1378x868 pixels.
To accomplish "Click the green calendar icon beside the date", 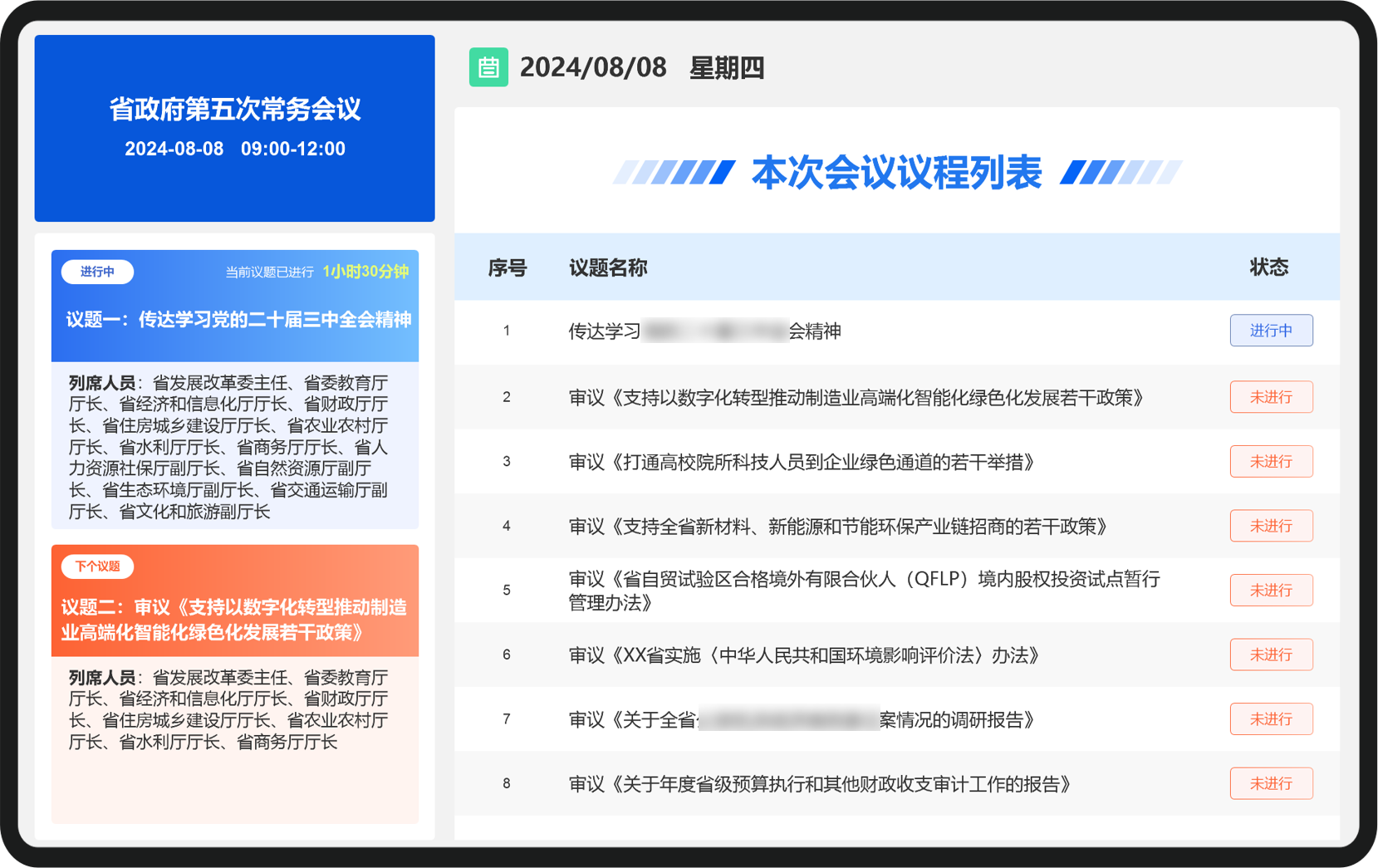I will (488, 67).
